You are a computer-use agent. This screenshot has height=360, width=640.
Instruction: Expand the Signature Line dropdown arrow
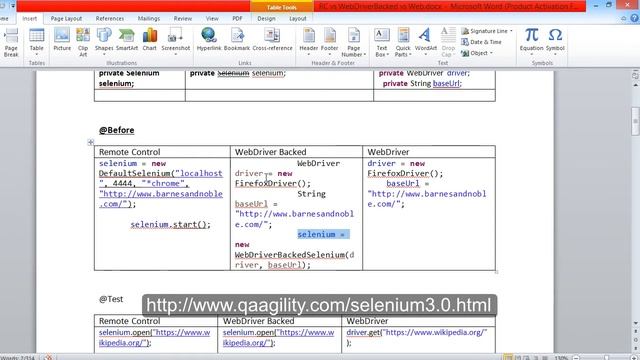(511, 31)
